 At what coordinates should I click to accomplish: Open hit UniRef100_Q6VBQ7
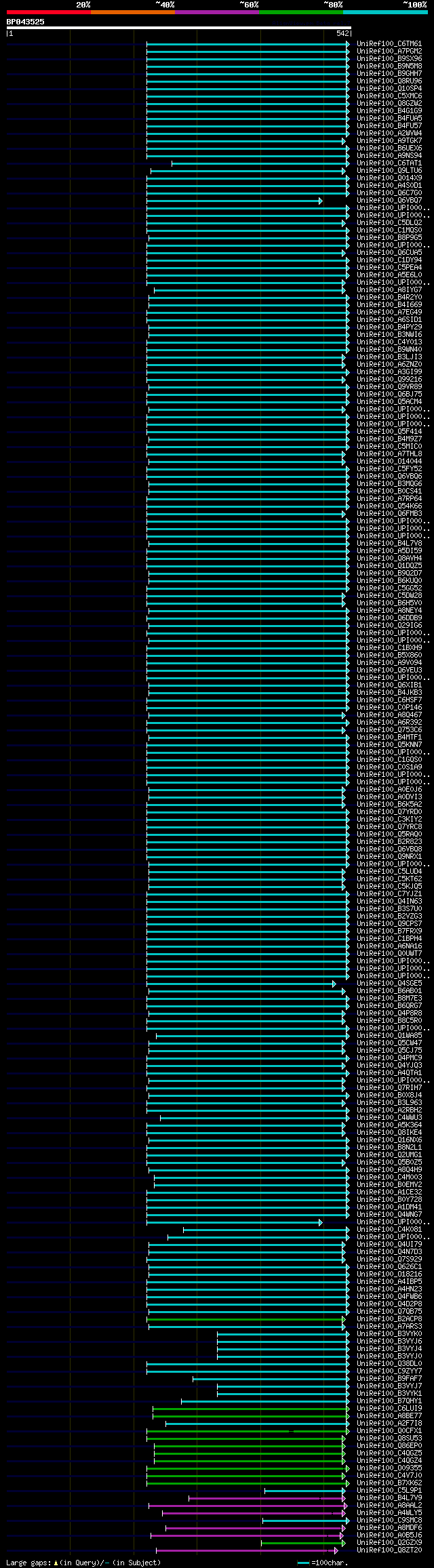[x=389, y=201]
